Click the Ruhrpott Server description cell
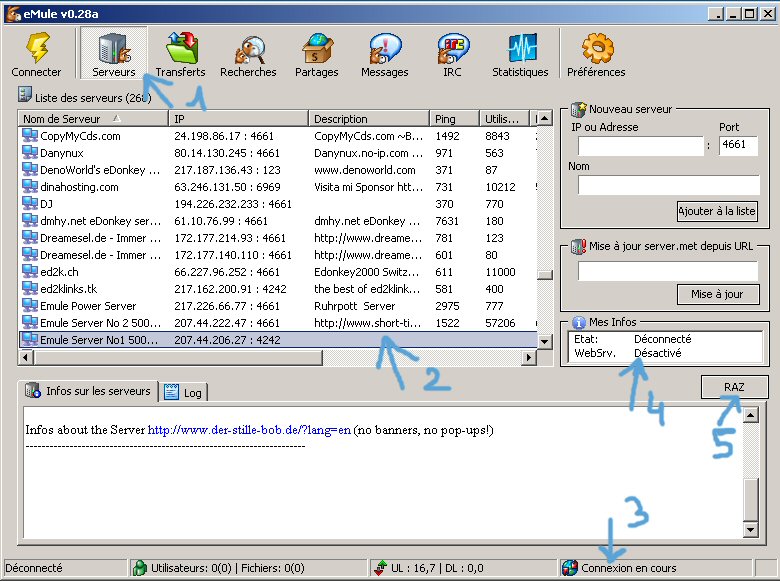The width and height of the screenshot is (780, 581). pos(355,306)
